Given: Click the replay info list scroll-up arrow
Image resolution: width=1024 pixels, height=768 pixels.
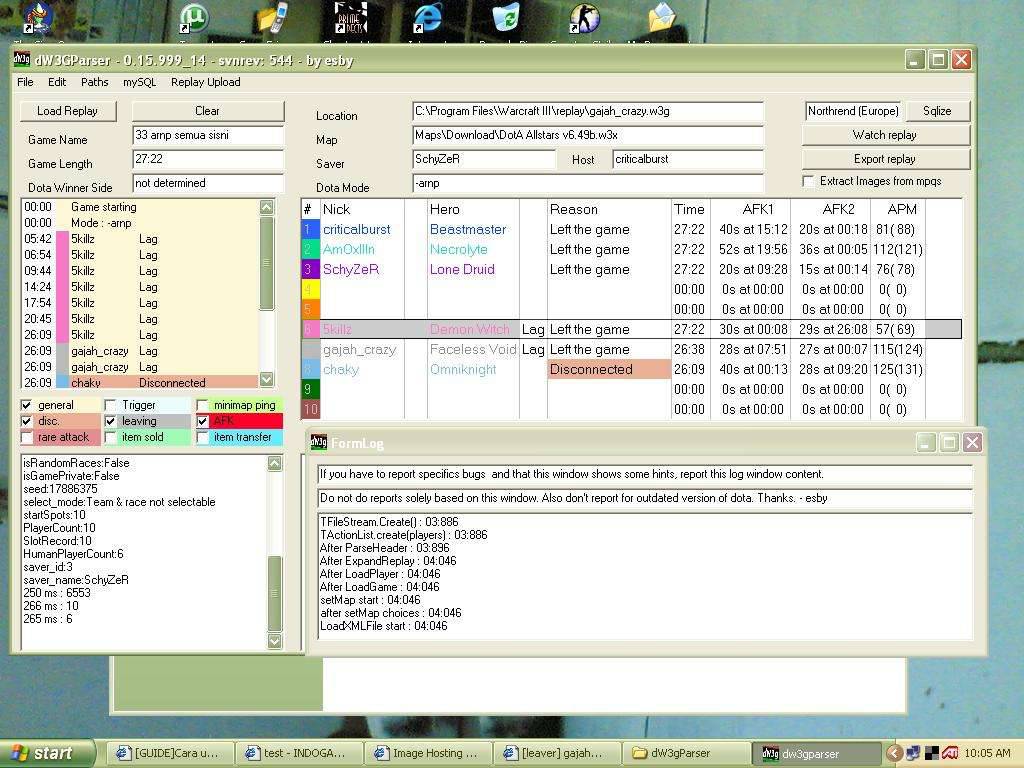Looking at the screenshot, I should pos(275,463).
